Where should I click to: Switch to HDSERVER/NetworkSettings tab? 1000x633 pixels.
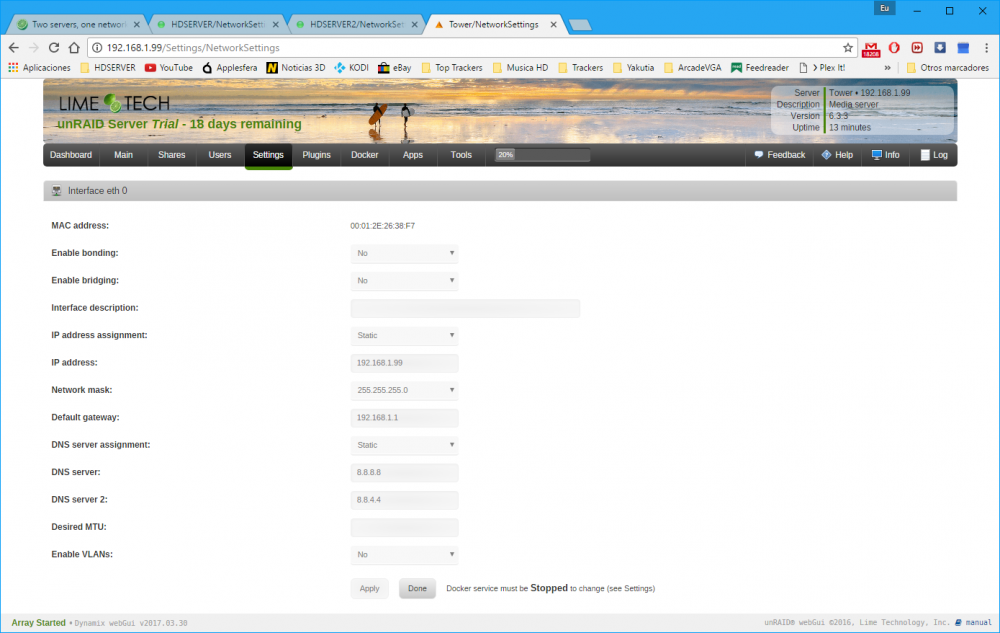[218, 24]
